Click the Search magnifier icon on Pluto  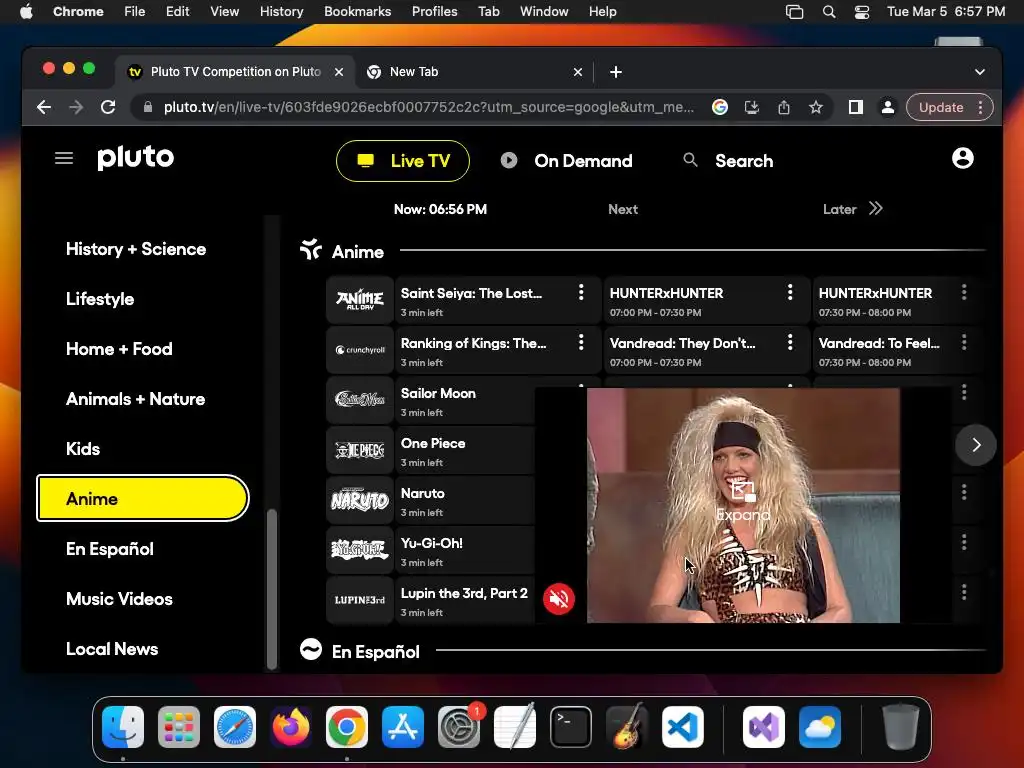click(x=690, y=160)
